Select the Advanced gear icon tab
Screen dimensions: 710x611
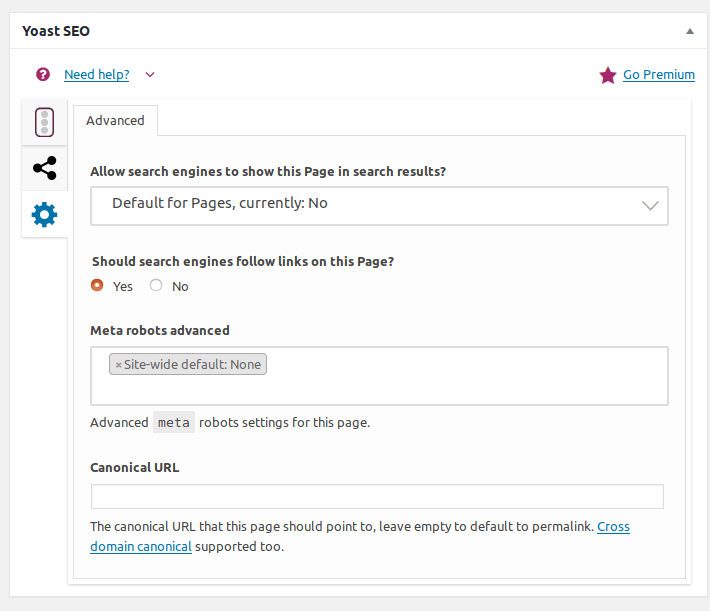pyautogui.click(x=44, y=215)
